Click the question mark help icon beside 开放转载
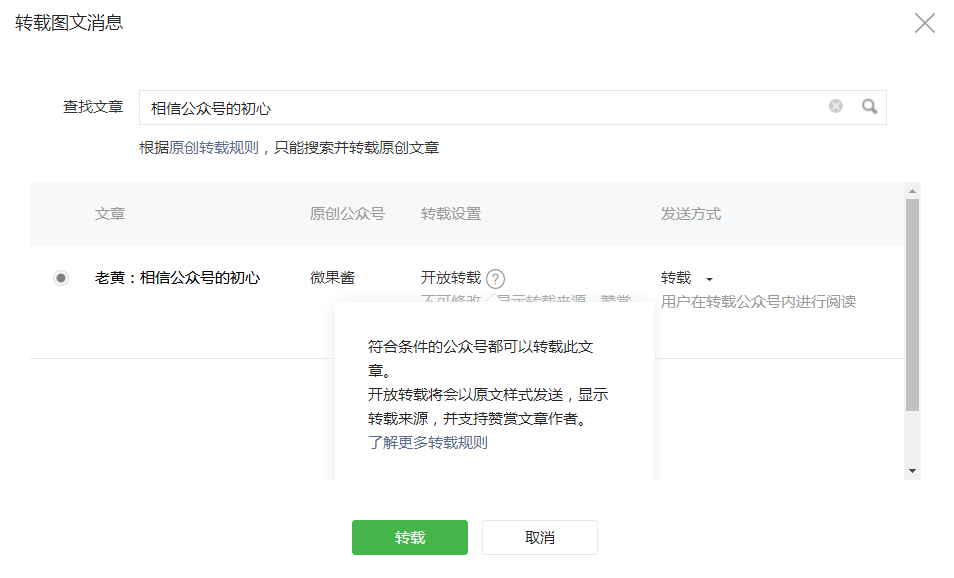This screenshot has width=954, height=578. click(x=495, y=279)
